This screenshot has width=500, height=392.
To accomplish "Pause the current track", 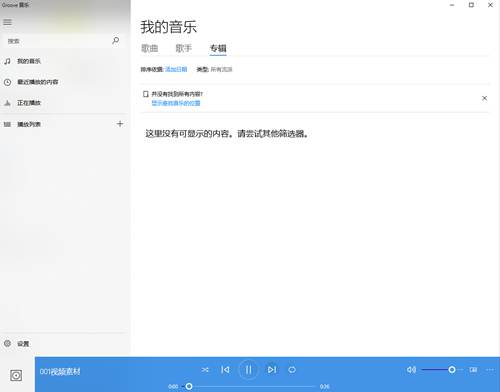I will click(x=248, y=370).
